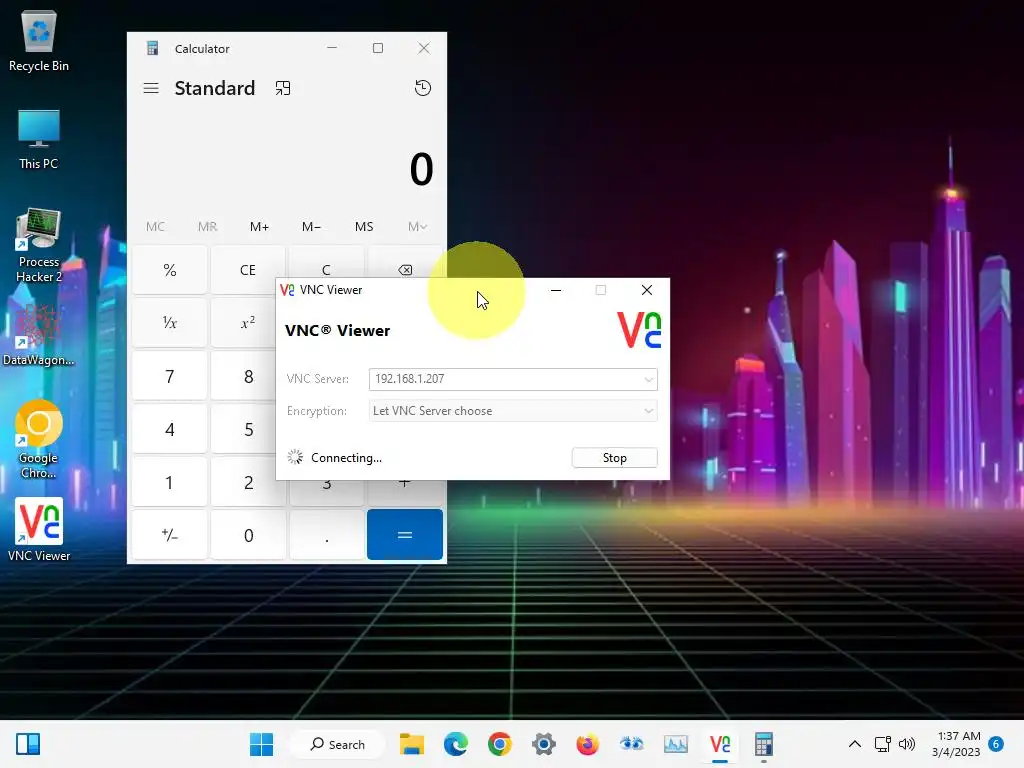This screenshot has width=1024, height=768.
Task: Click the M+ memory add button
Action: [259, 227]
